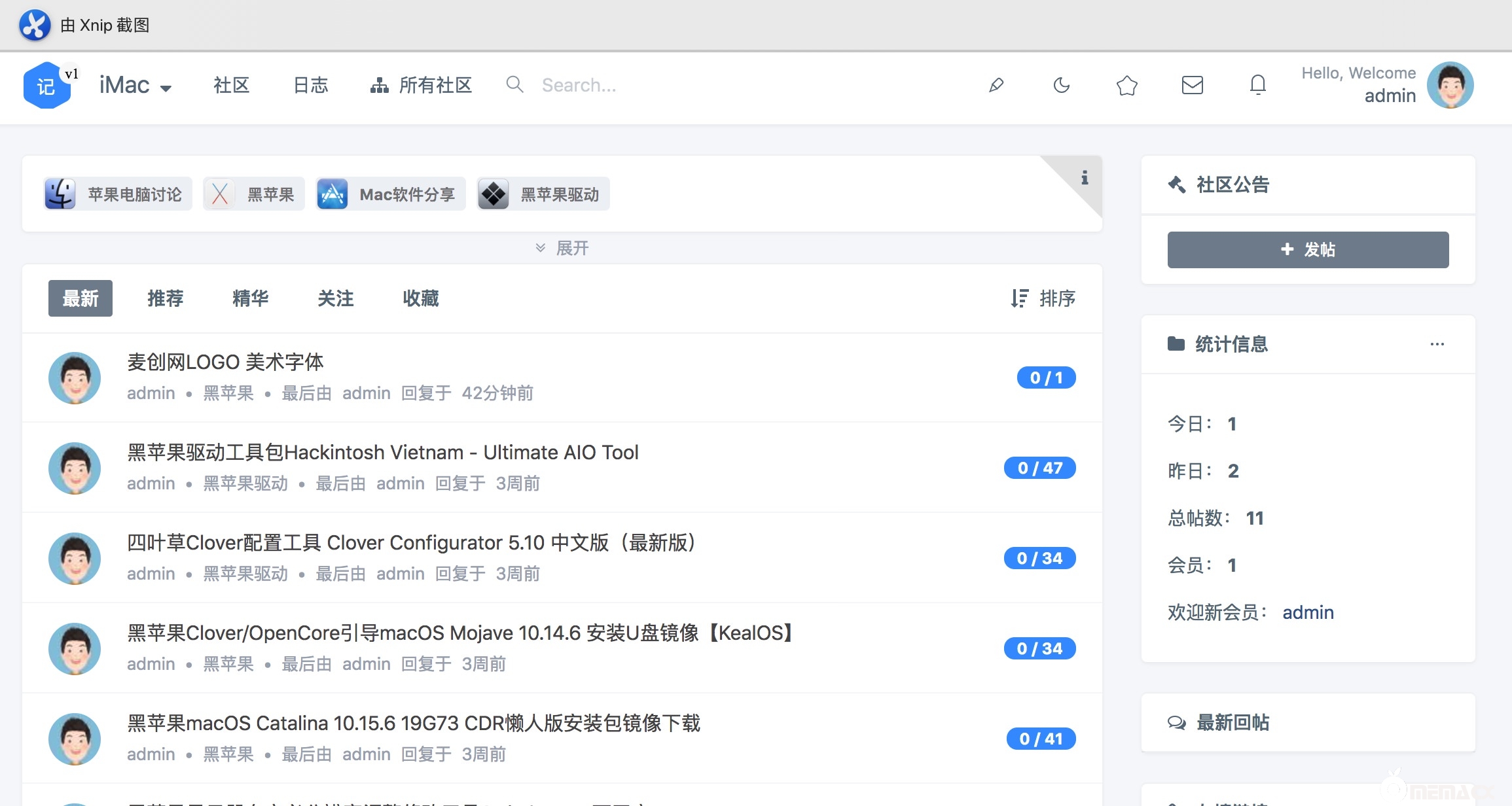The image size is (1512, 806).
Task: Open notifications via the bell icon
Action: click(x=1257, y=85)
